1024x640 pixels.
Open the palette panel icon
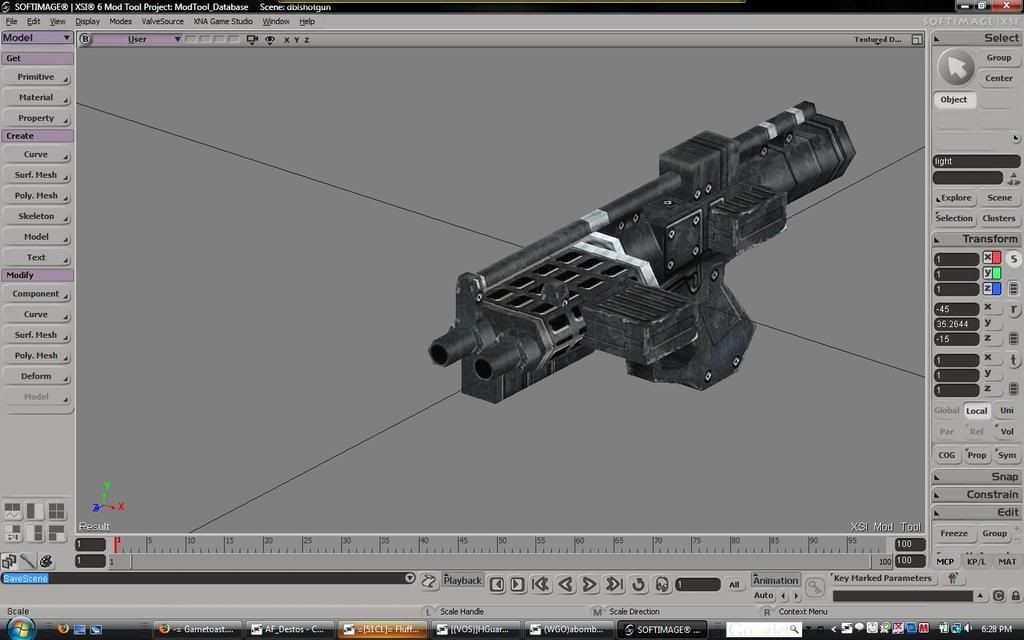(46, 561)
